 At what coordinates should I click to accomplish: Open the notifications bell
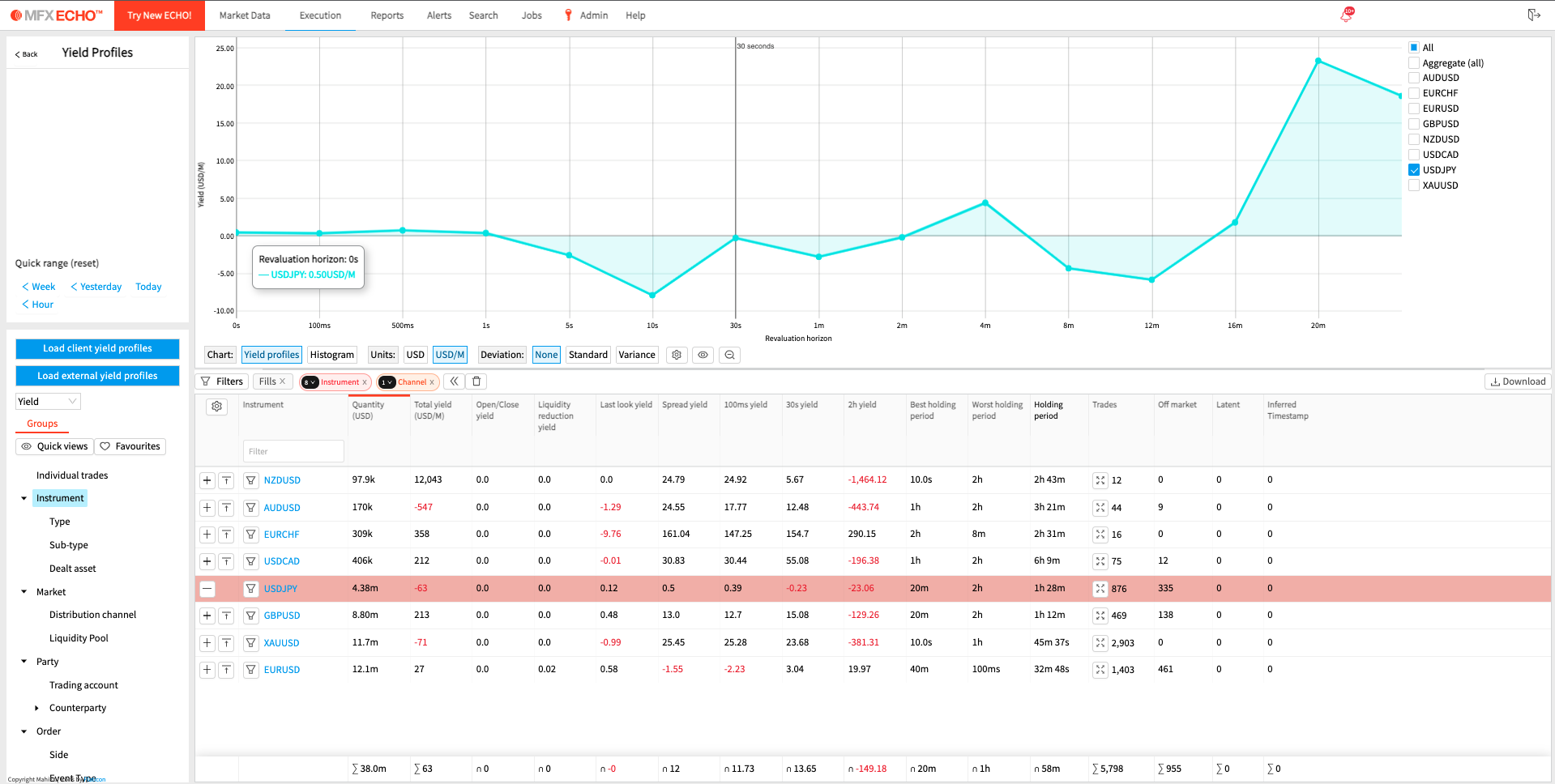click(x=1346, y=15)
